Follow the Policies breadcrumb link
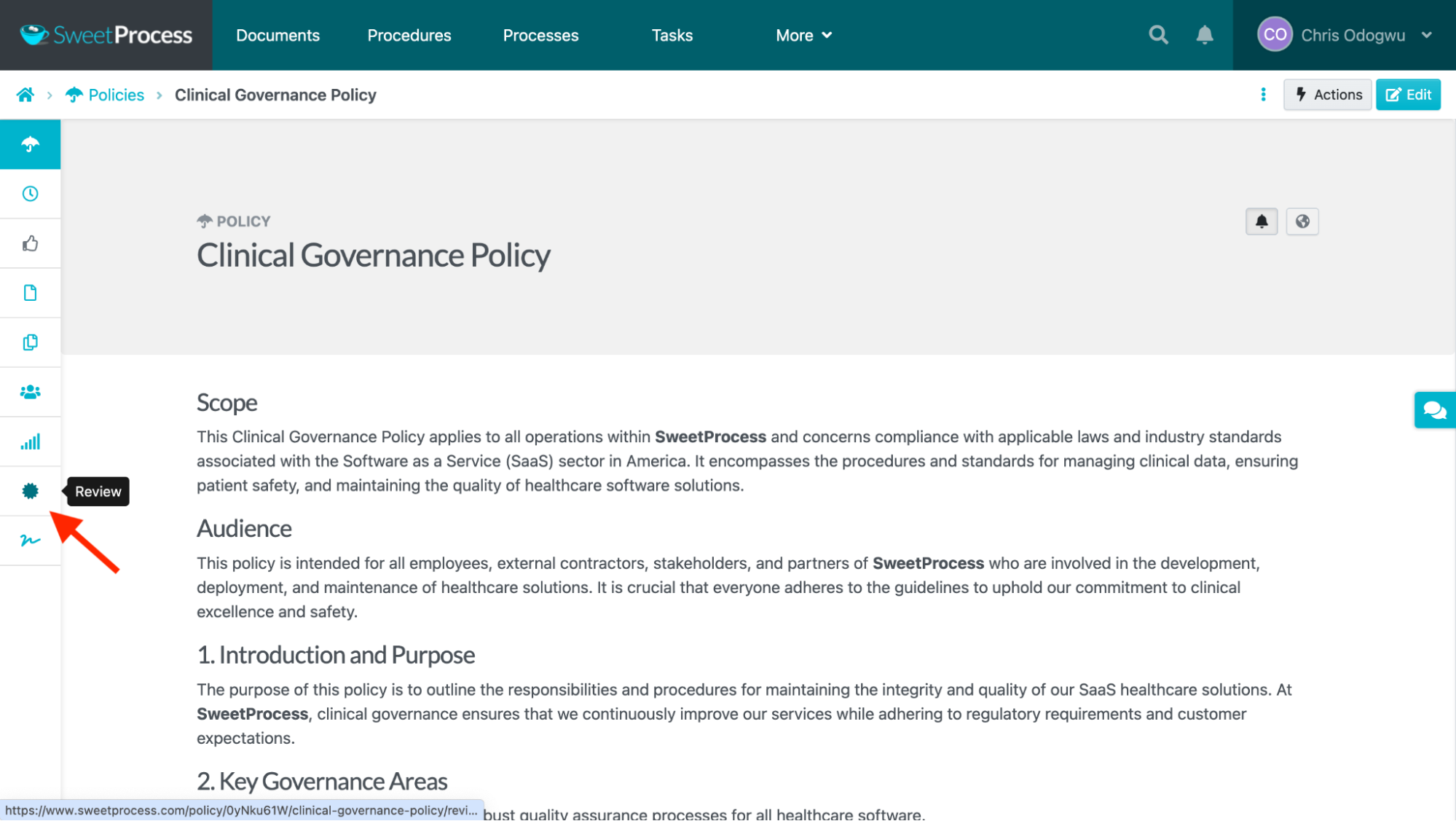This screenshot has height=821, width=1456. pyautogui.click(x=116, y=95)
